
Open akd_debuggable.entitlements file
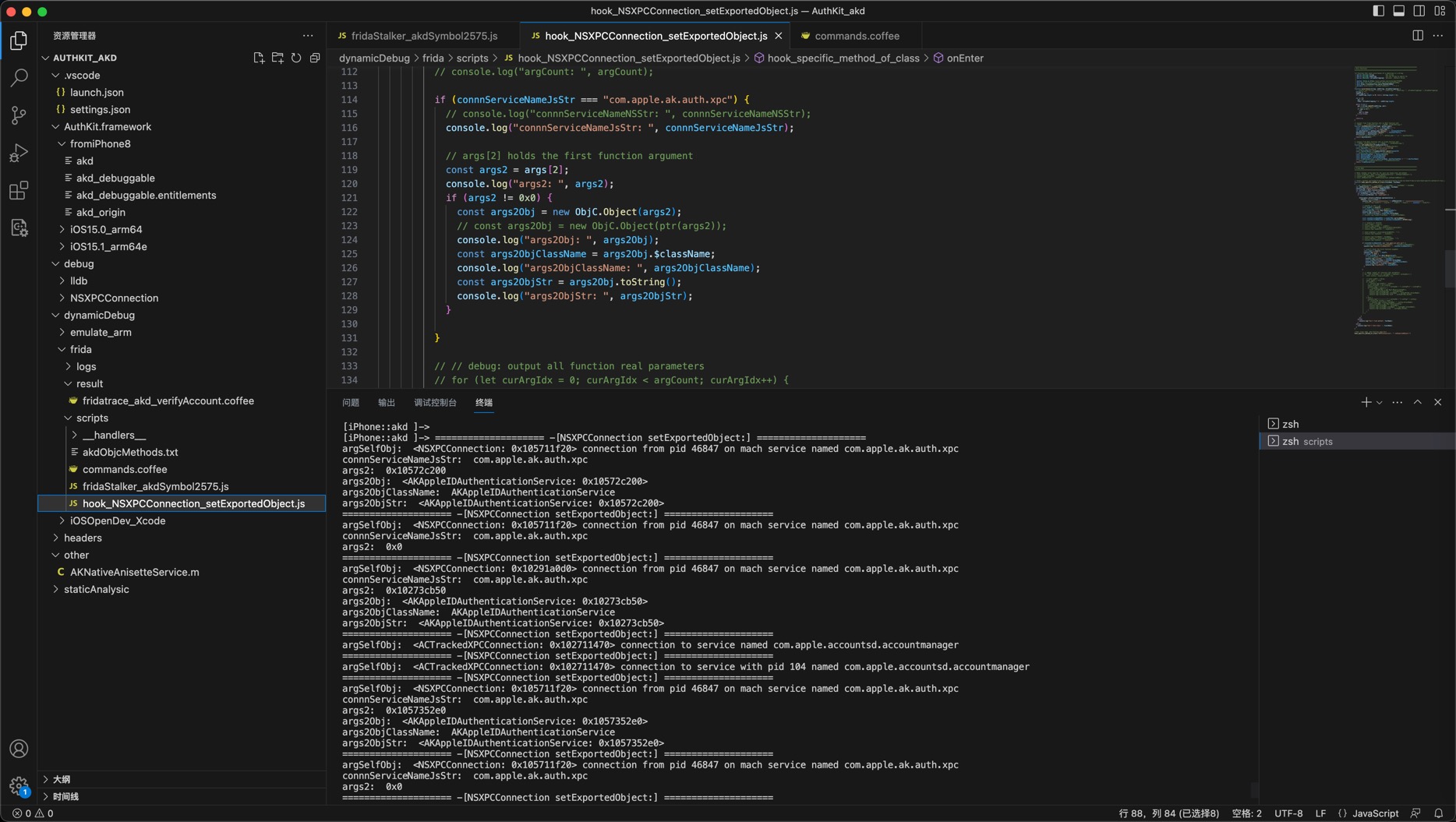click(x=182, y=195)
